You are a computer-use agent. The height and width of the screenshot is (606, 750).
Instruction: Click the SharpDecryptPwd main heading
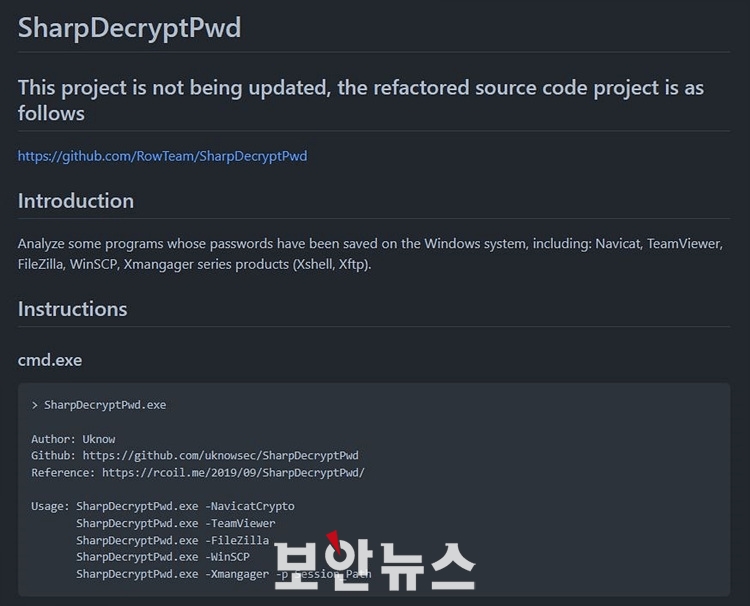coord(129,27)
